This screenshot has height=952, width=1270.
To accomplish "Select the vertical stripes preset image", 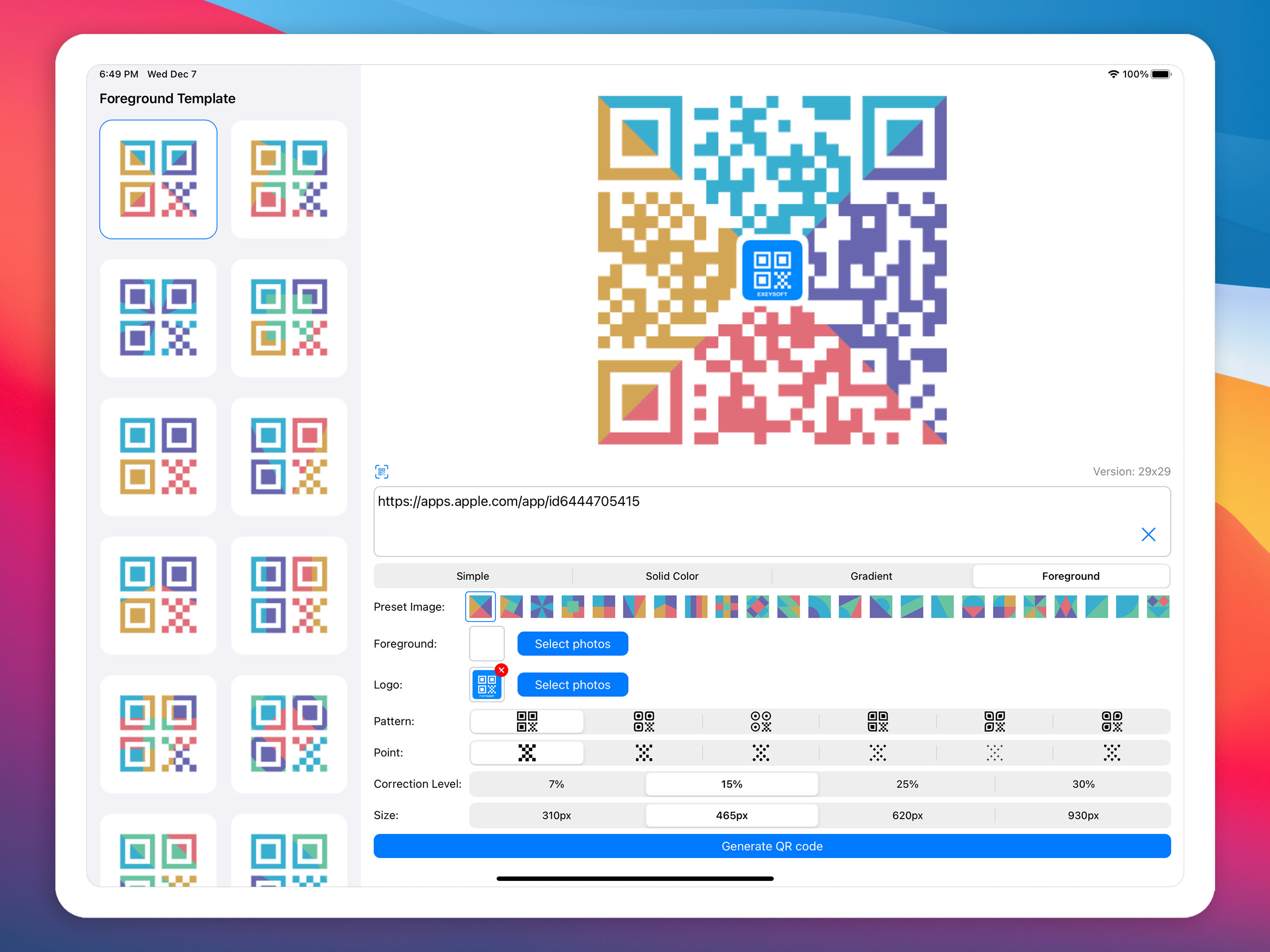I will pos(697,607).
